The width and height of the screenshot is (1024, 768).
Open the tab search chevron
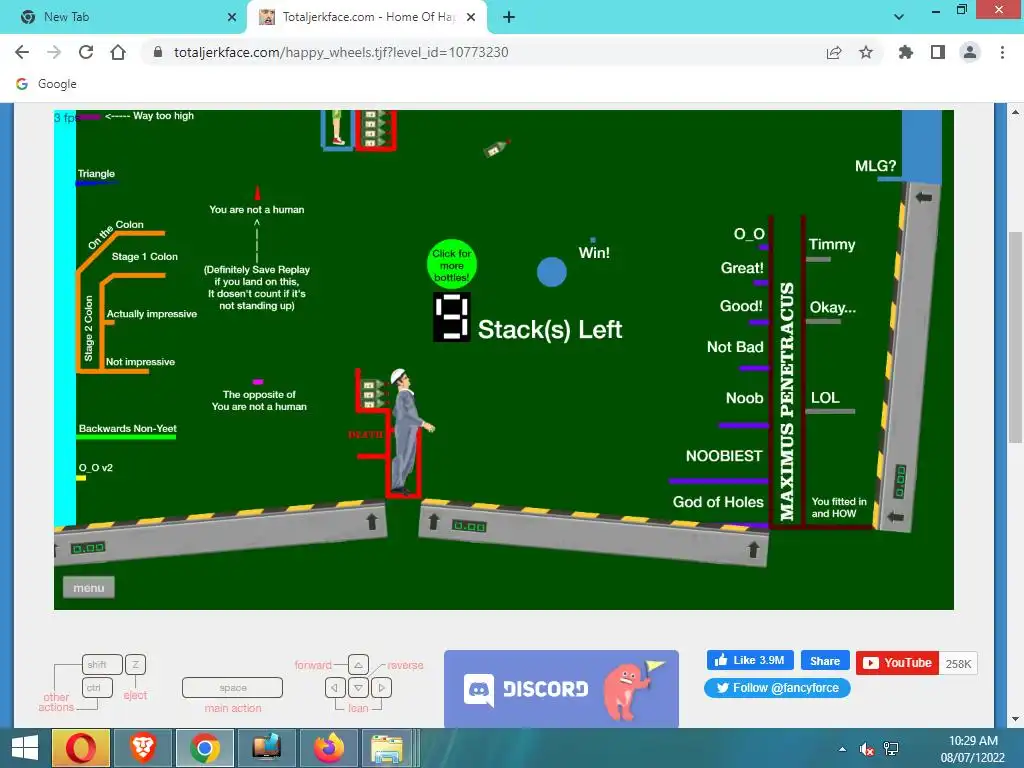(899, 17)
